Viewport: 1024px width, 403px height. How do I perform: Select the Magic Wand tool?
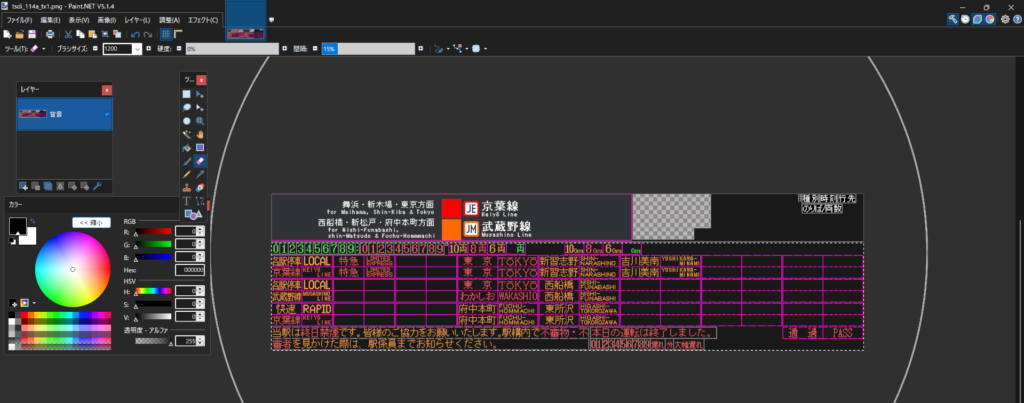tap(187, 133)
